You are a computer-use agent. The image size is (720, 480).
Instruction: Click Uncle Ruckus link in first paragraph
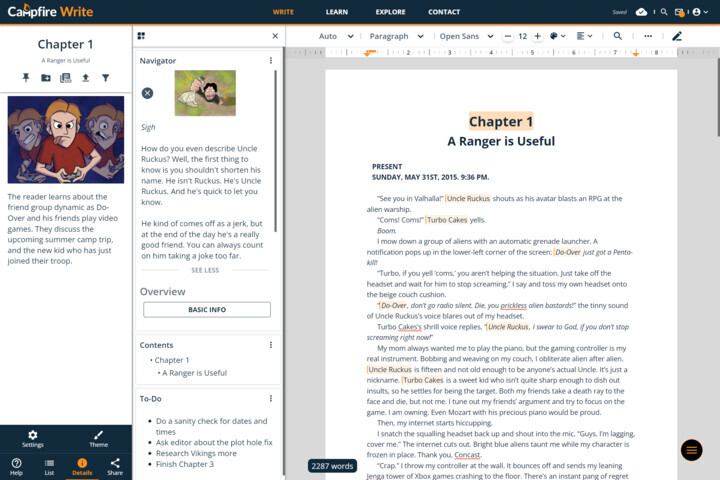(x=468, y=198)
